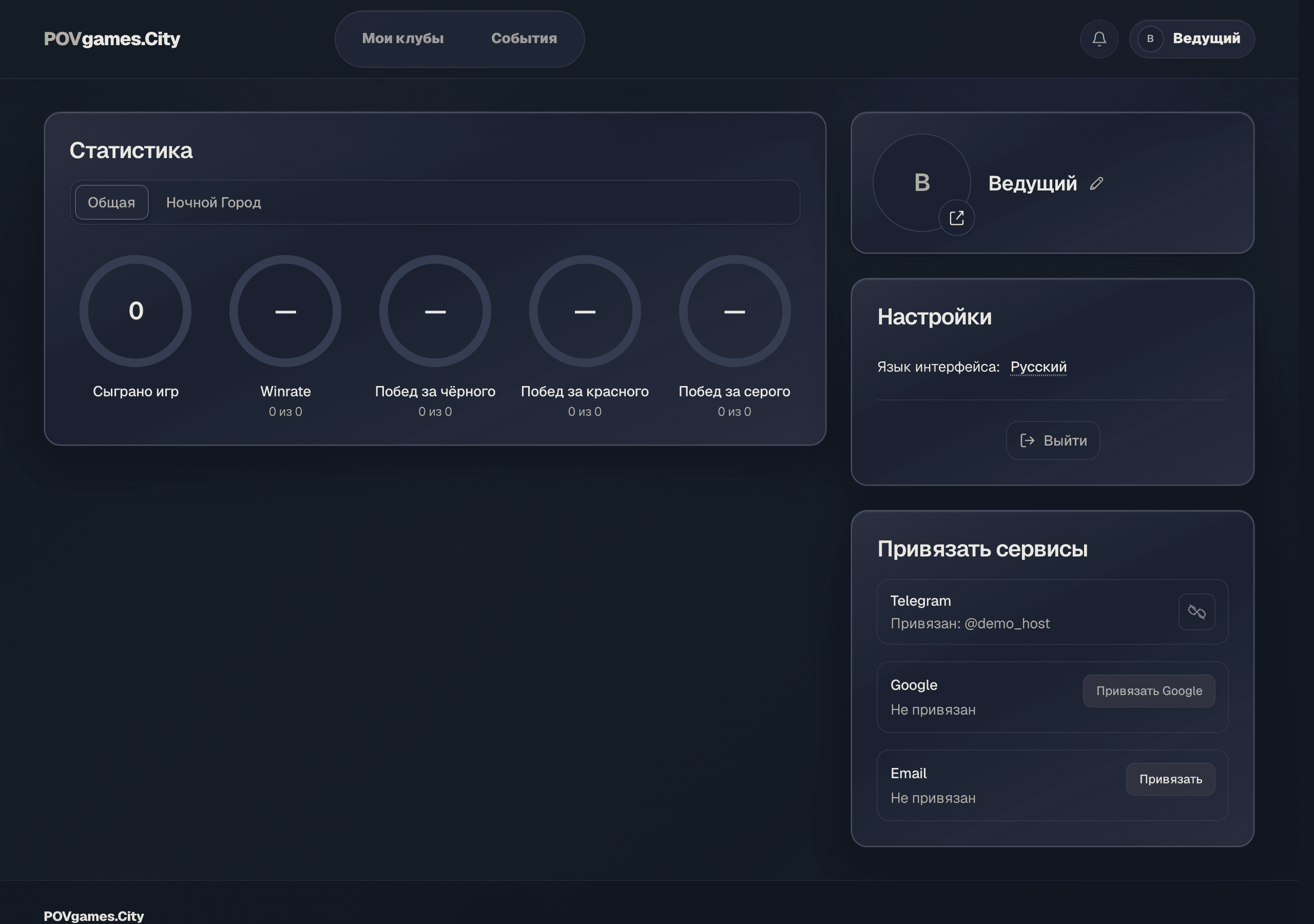1314x924 pixels.
Task: Click the small user avatar in header
Action: [1150, 39]
